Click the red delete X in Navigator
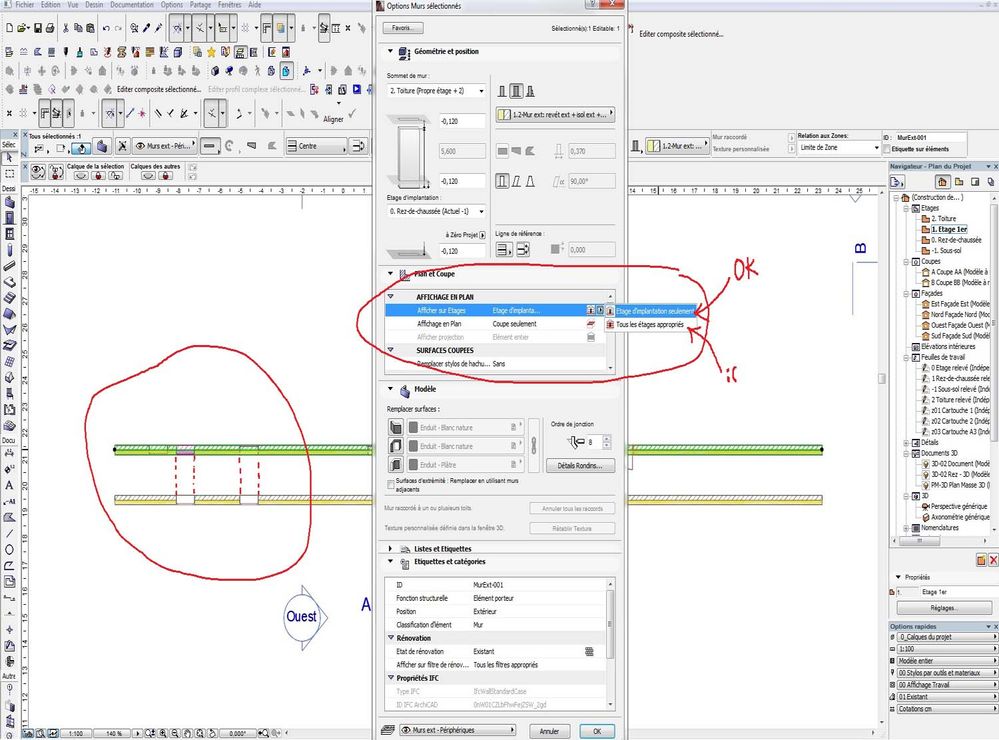The image size is (999, 740). (x=993, y=560)
